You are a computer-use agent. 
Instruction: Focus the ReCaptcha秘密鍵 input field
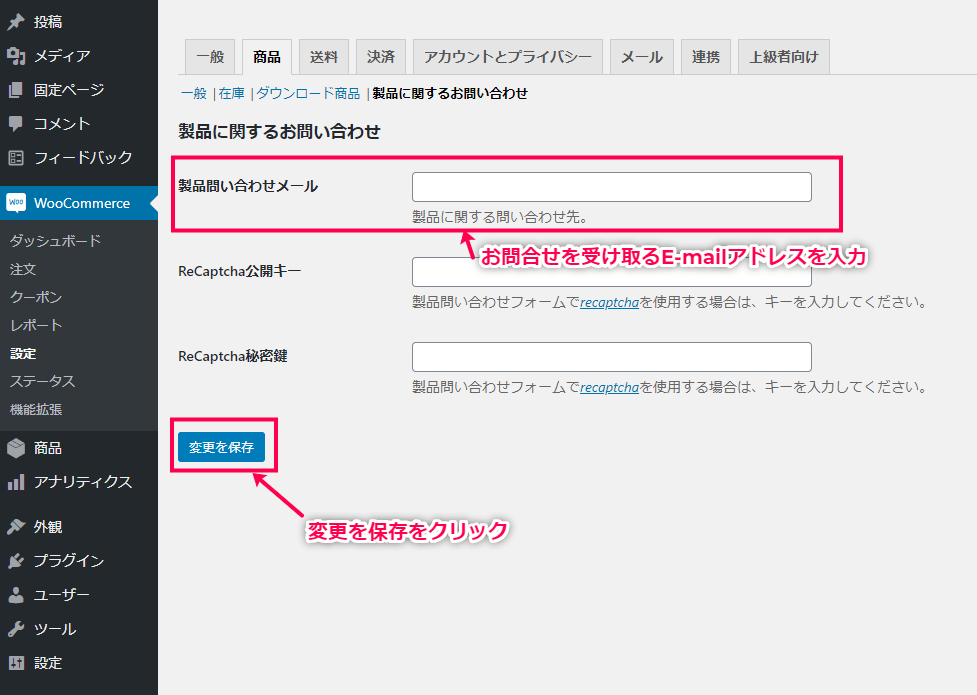click(x=611, y=357)
